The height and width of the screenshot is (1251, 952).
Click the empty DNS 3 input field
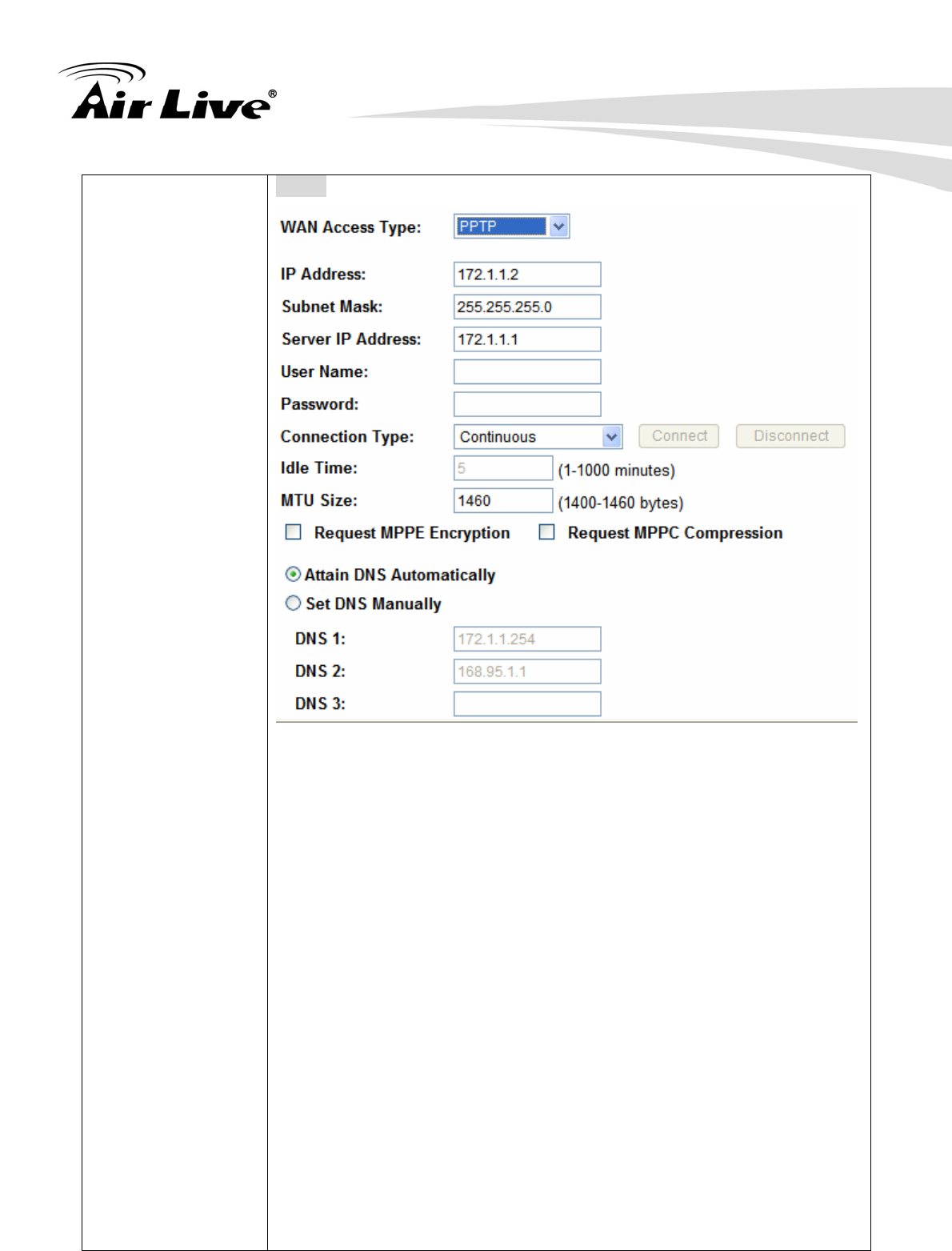pyautogui.click(x=527, y=704)
